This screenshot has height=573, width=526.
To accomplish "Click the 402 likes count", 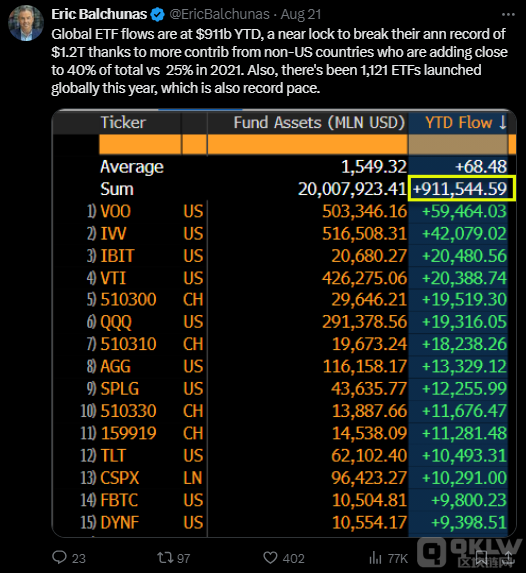I will [294, 558].
